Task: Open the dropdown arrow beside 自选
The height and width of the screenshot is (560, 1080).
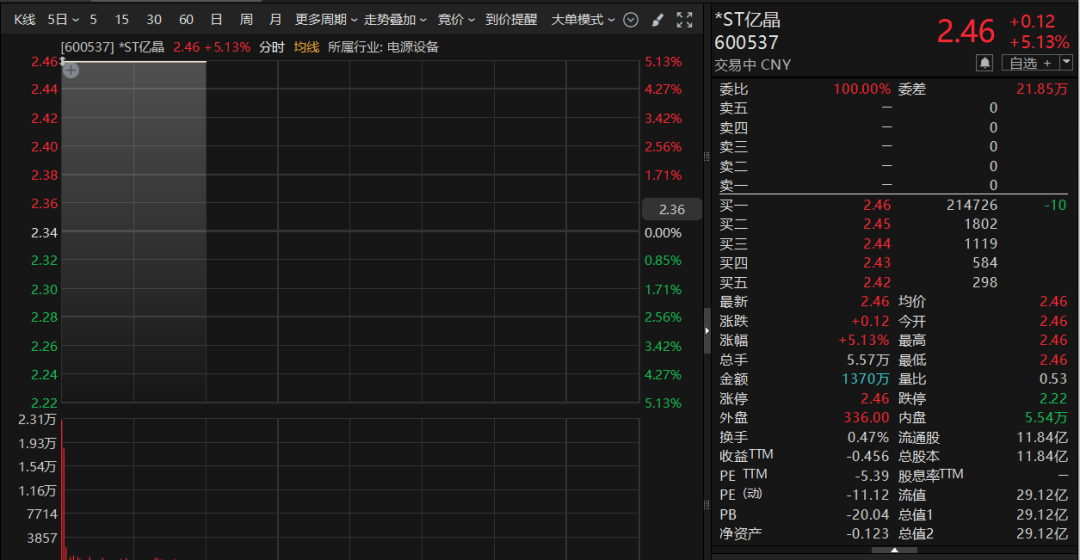Action: click(x=1066, y=63)
